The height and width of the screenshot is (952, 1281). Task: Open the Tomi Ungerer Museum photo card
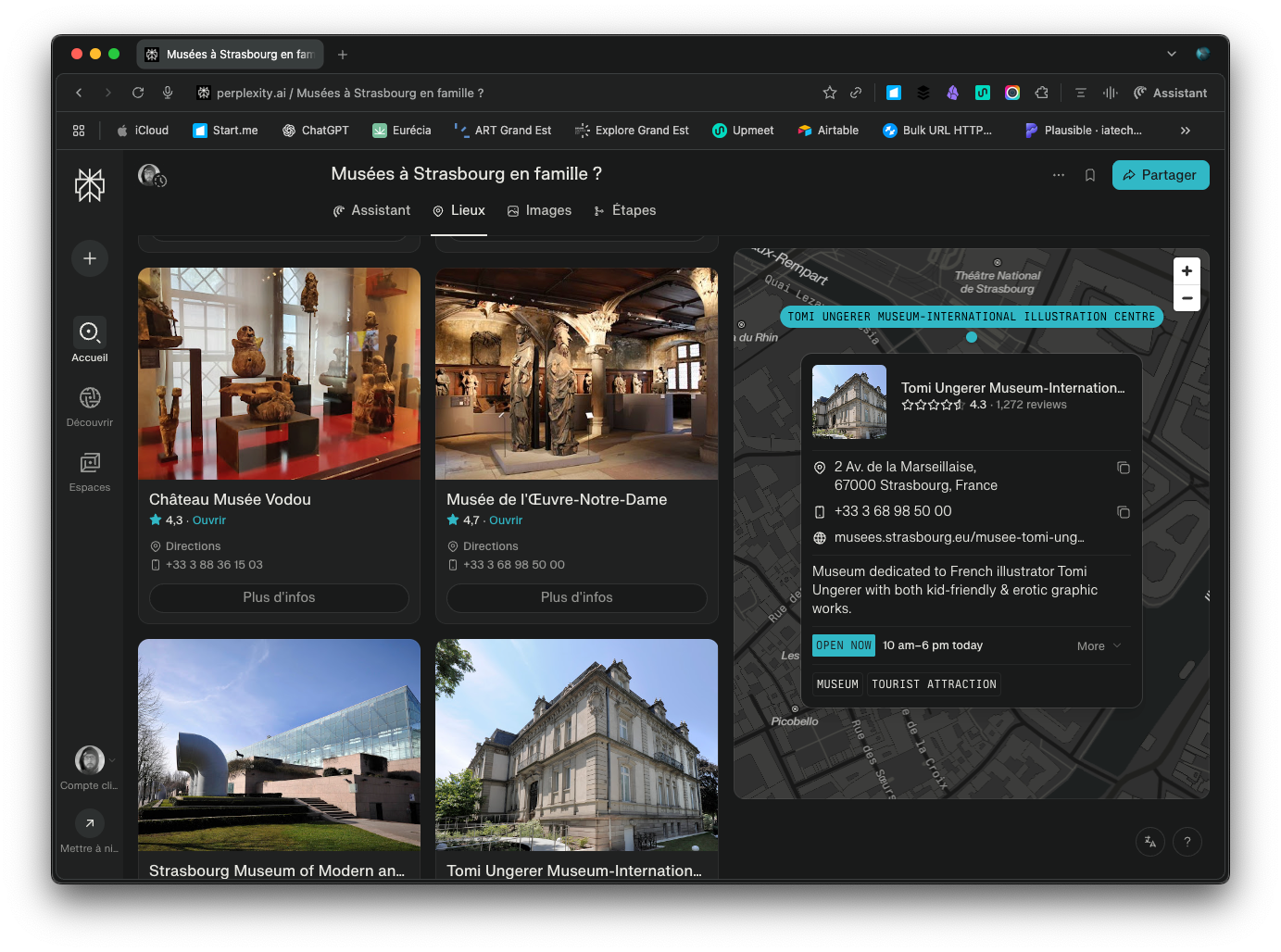coord(576,745)
